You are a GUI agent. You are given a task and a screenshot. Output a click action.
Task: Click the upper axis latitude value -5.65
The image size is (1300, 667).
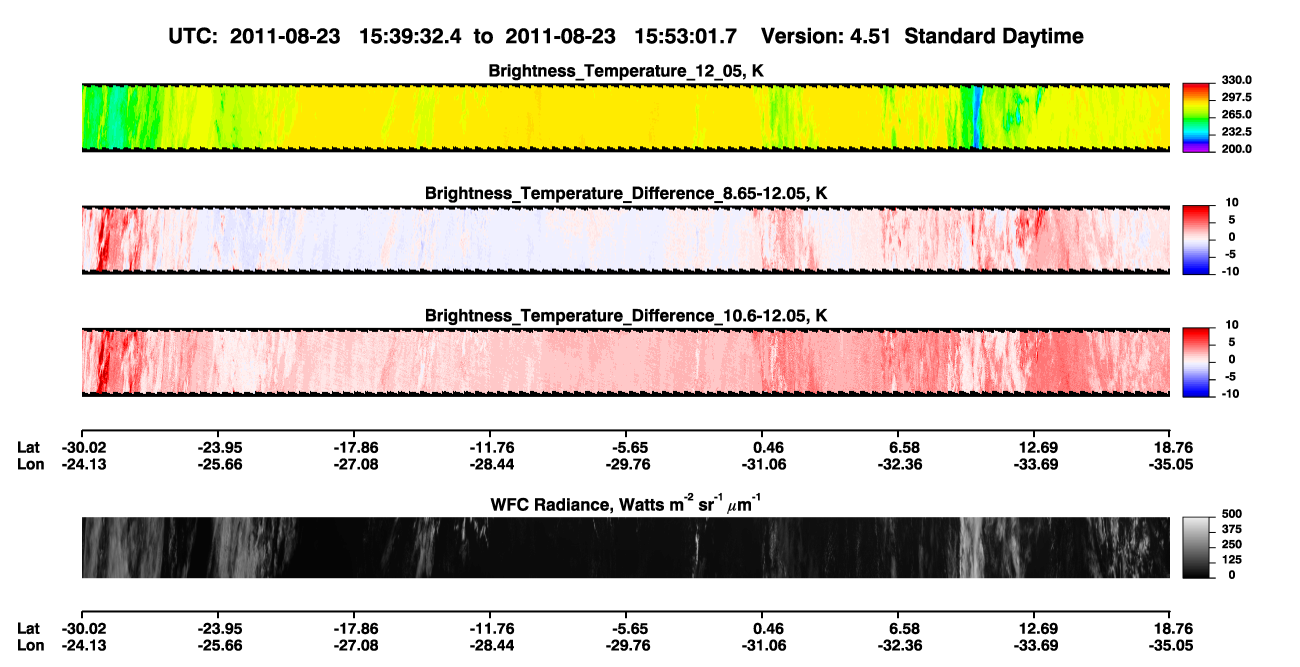click(x=626, y=447)
